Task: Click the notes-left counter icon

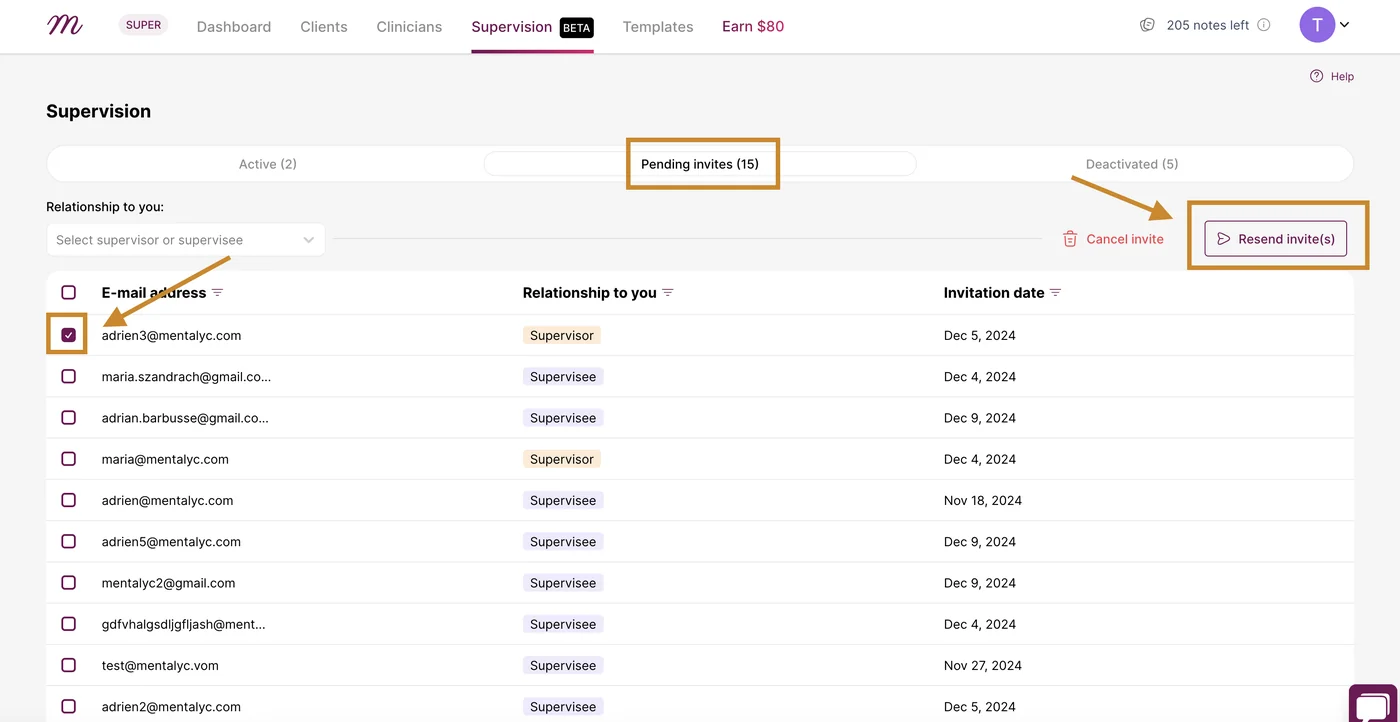Action: 1147,25
